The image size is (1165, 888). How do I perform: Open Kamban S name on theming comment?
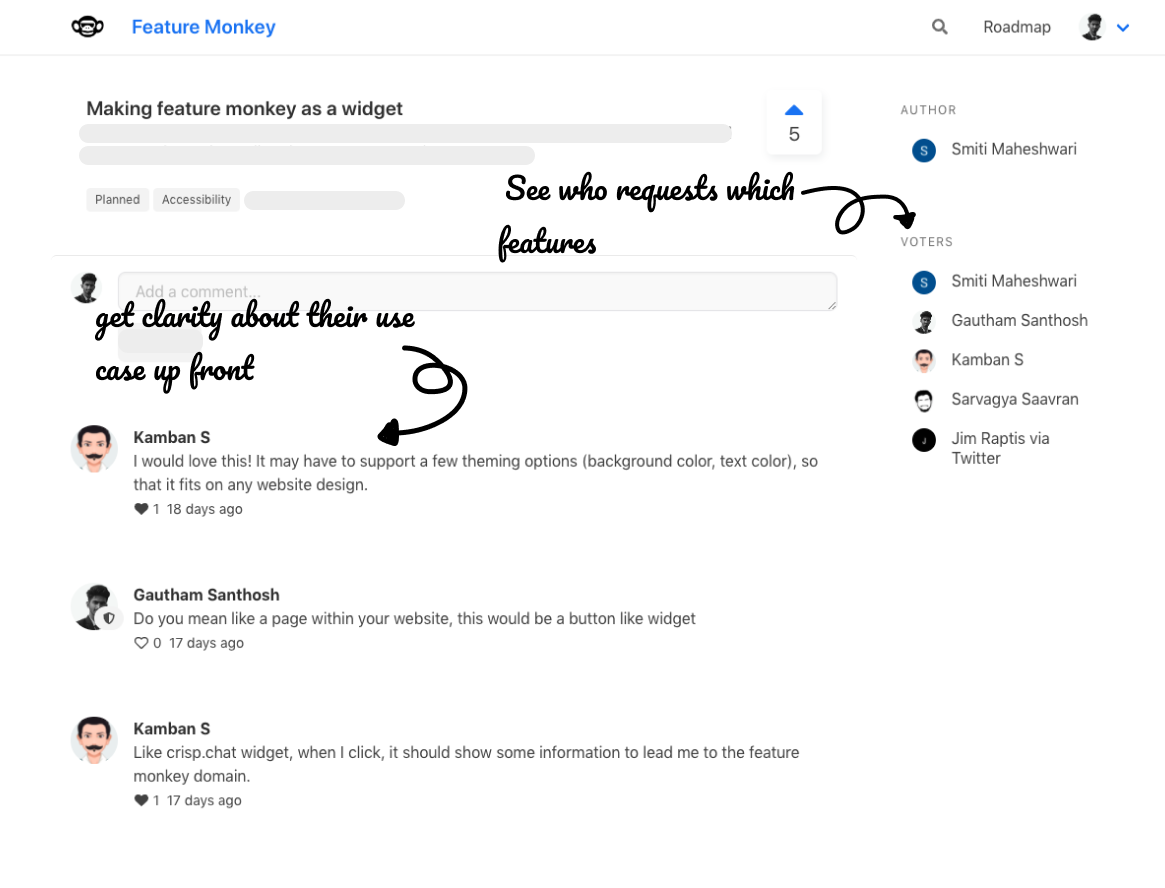coord(172,438)
